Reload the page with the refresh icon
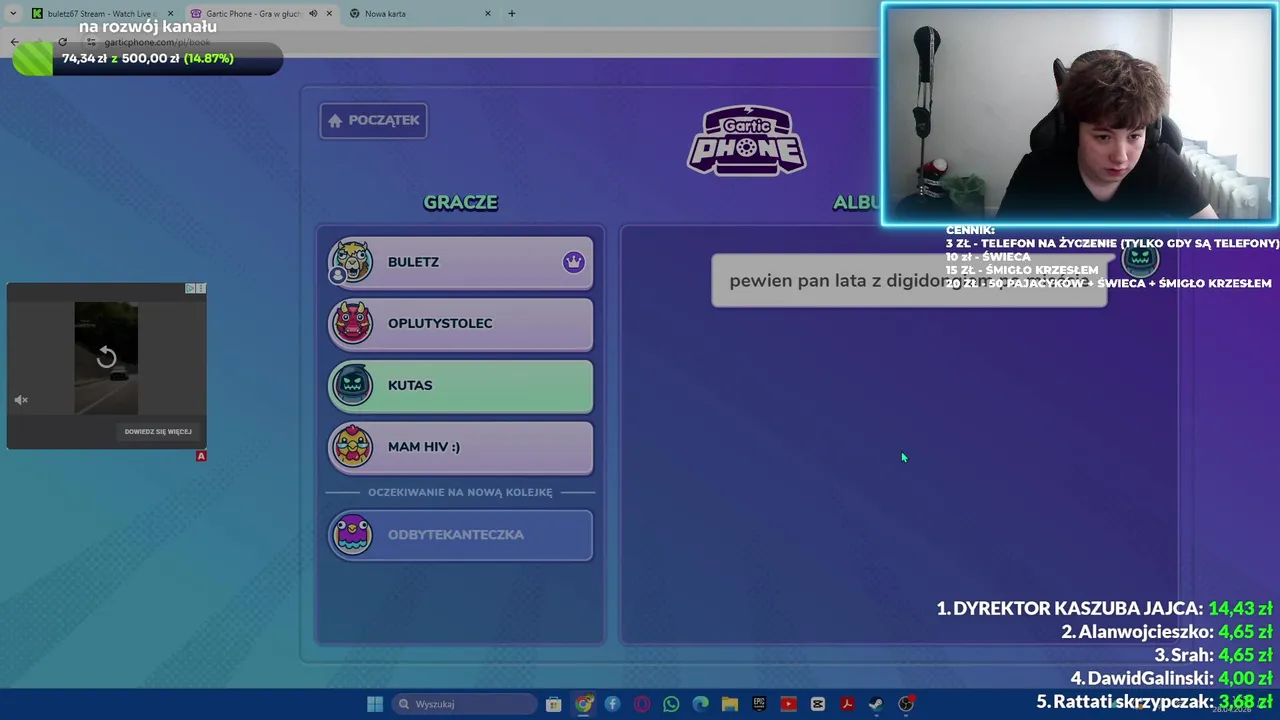This screenshot has height=720, width=1280. pos(62,42)
